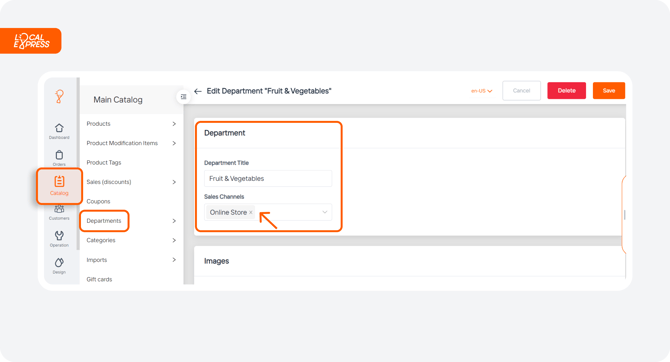Go back using the left arrow
Screen dimensions: 670x362
coord(197,91)
